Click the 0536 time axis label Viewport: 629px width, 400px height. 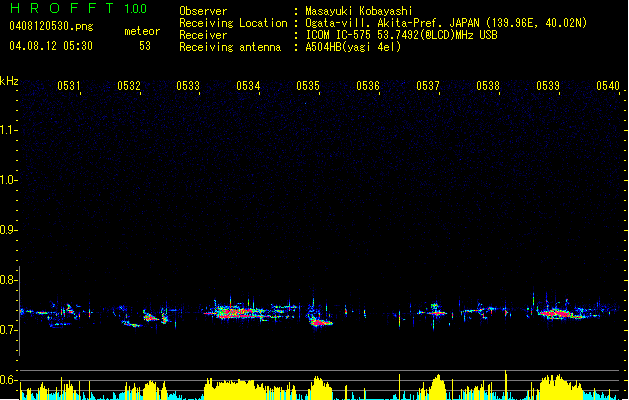coord(368,86)
